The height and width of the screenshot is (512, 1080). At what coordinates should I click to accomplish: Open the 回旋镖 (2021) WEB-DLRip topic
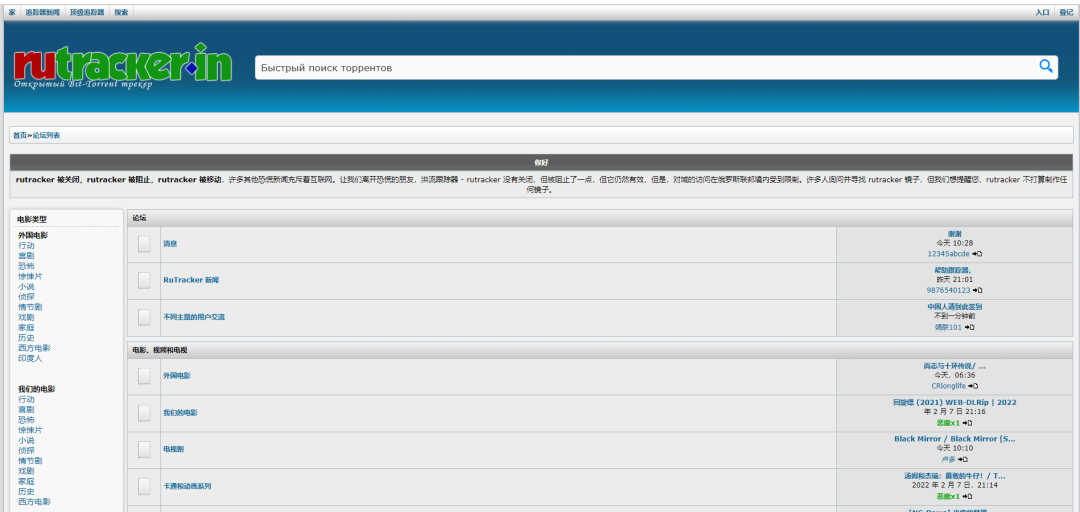[955, 402]
